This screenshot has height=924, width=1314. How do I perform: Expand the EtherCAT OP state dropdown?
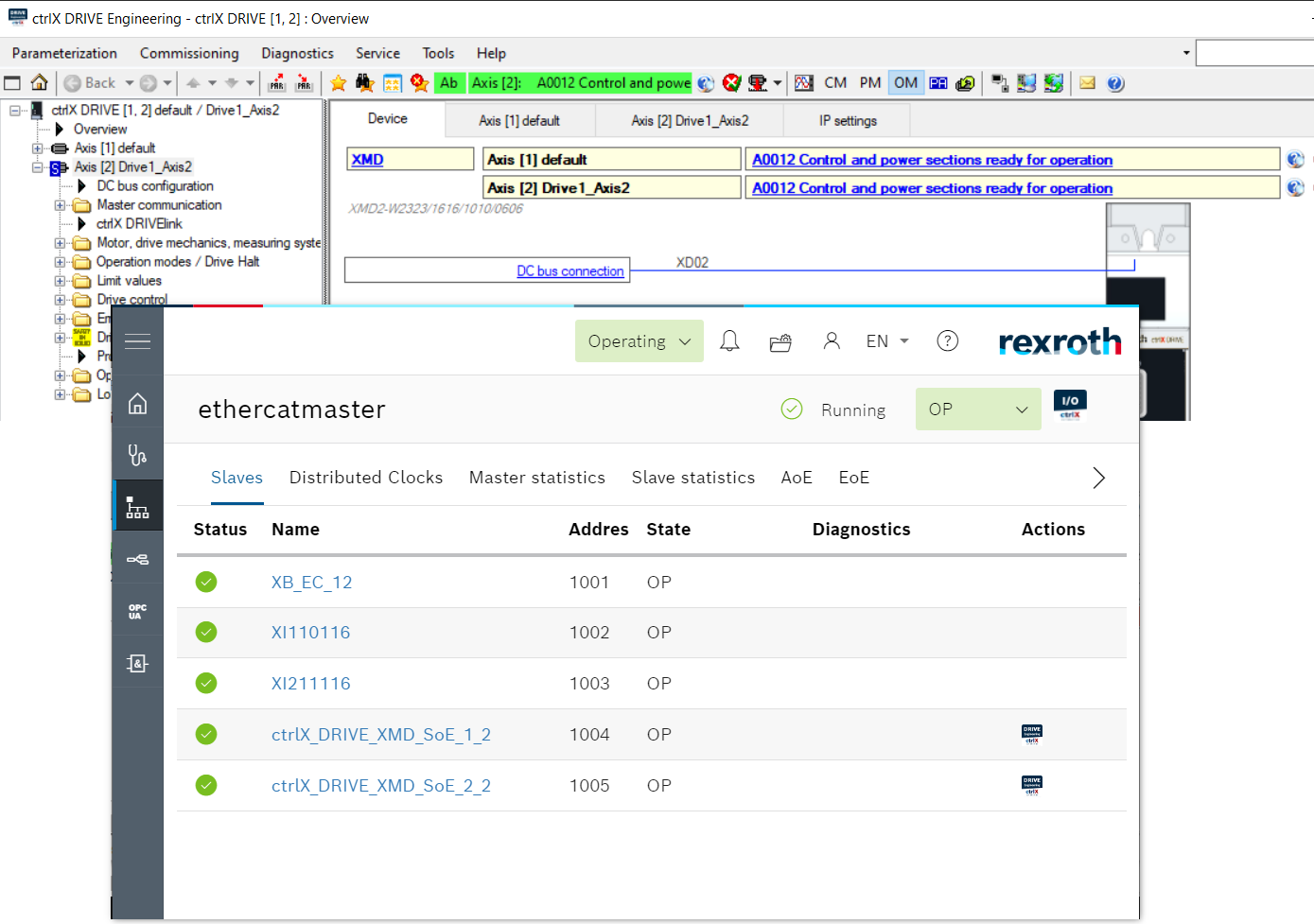[x=977, y=410]
